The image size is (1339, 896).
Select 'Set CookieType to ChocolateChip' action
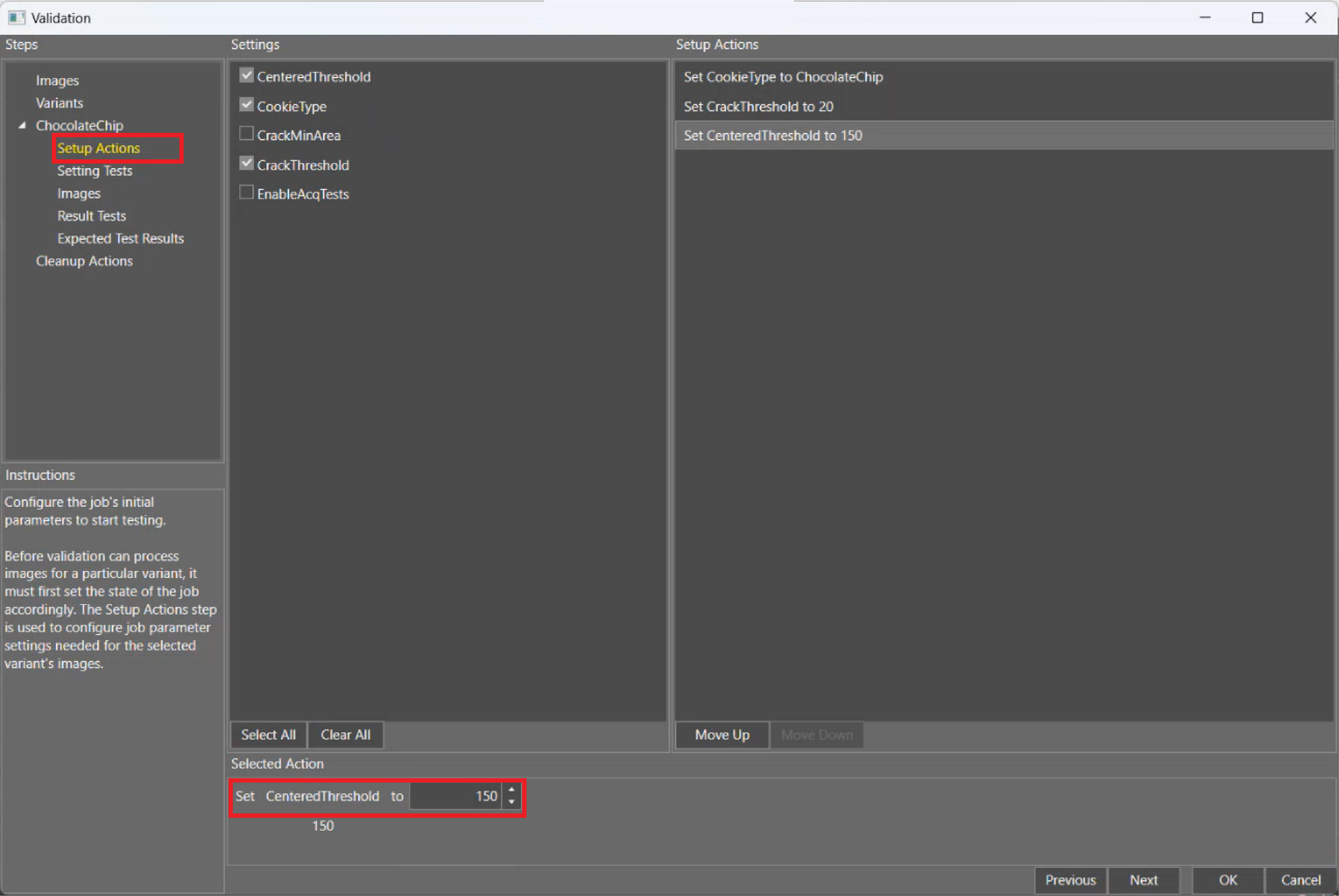783,77
